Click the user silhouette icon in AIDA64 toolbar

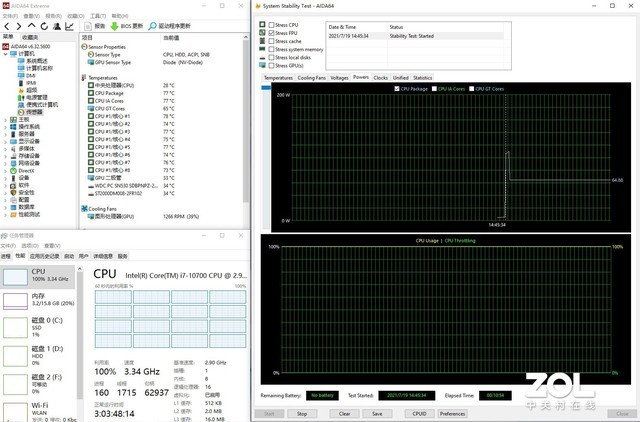[57, 27]
